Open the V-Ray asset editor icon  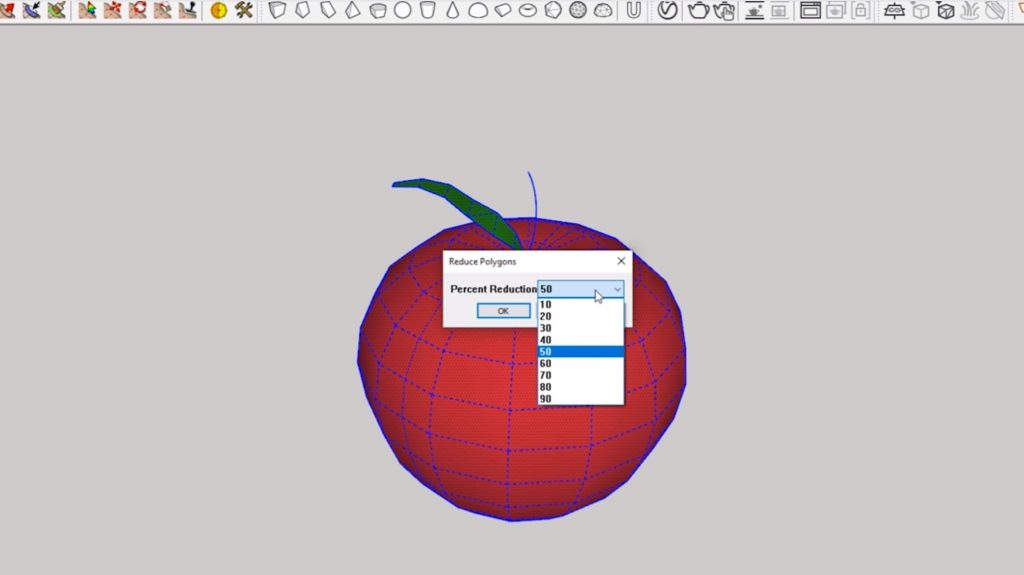[667, 10]
